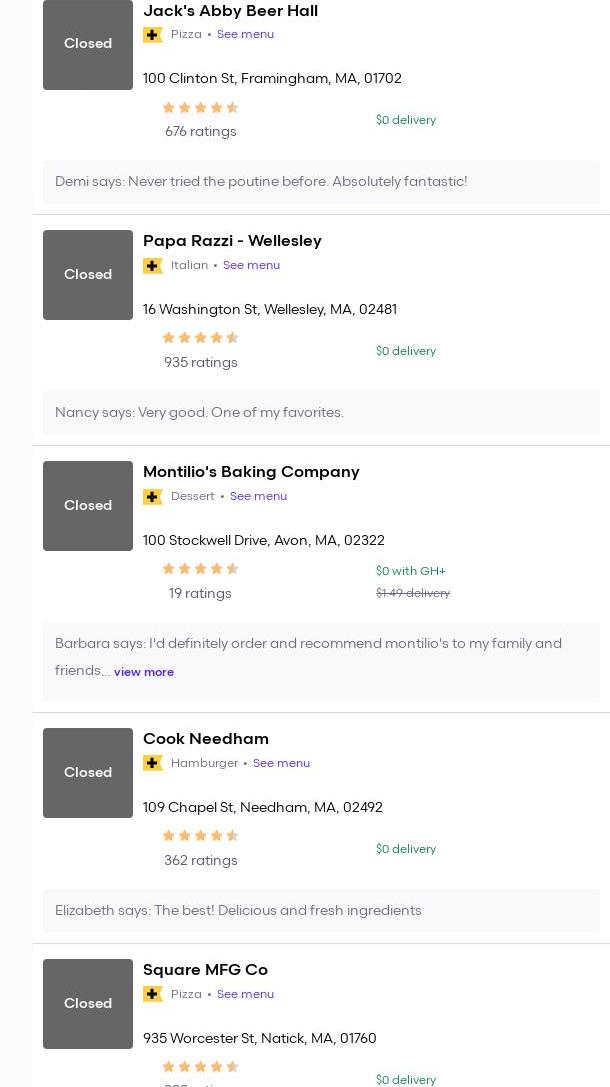Screen dimensions: 610x1087
Task: Open See menu for Montilio's Baking Company
Action: click(258, 496)
